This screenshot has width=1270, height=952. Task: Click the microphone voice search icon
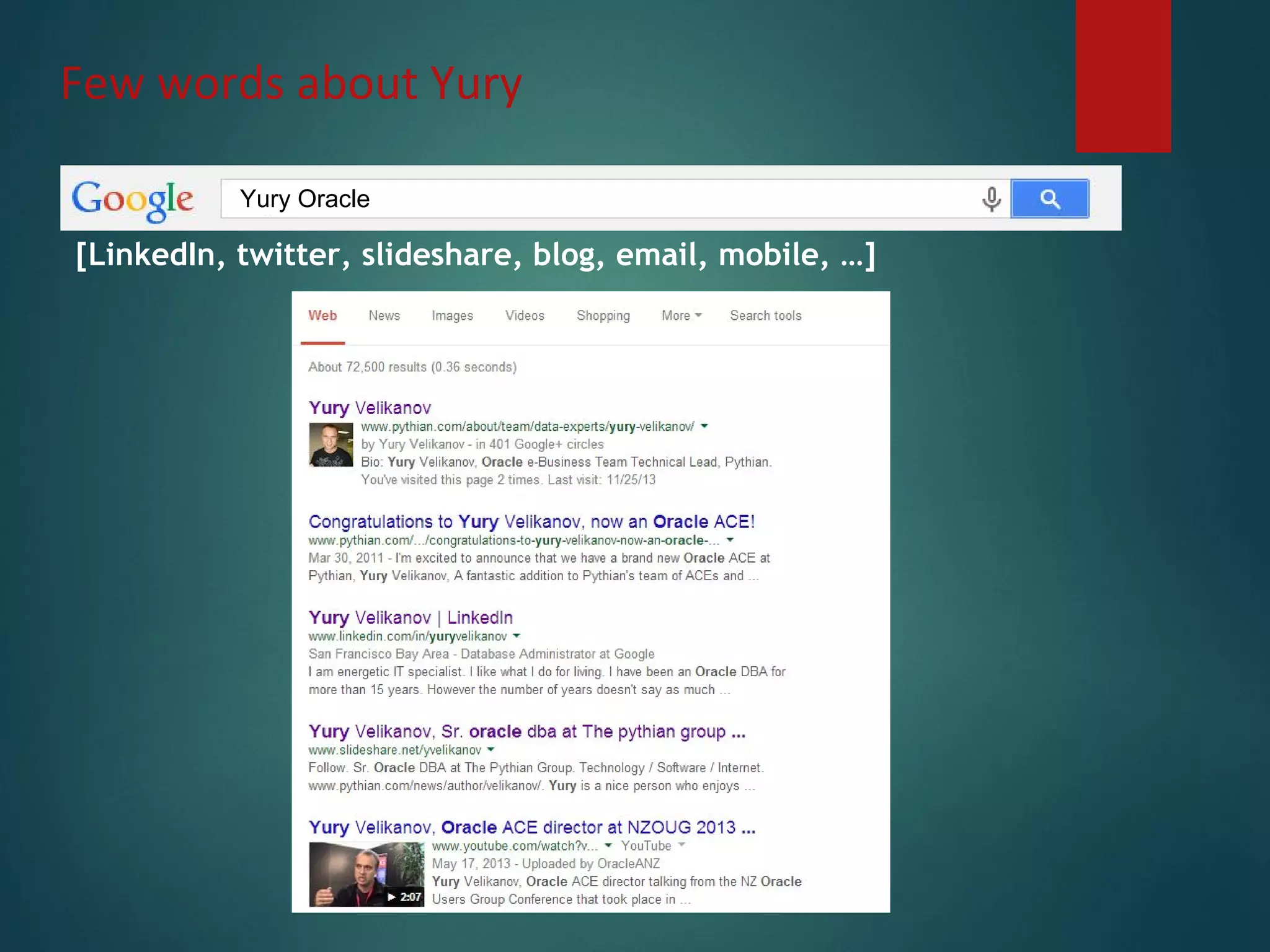[x=991, y=199]
